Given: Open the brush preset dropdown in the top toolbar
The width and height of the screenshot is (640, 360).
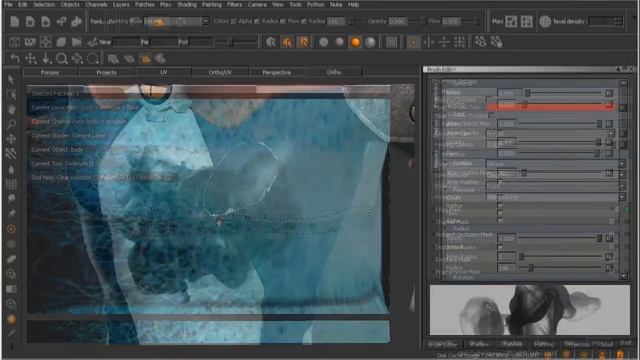Looking at the screenshot, I should [206, 21].
